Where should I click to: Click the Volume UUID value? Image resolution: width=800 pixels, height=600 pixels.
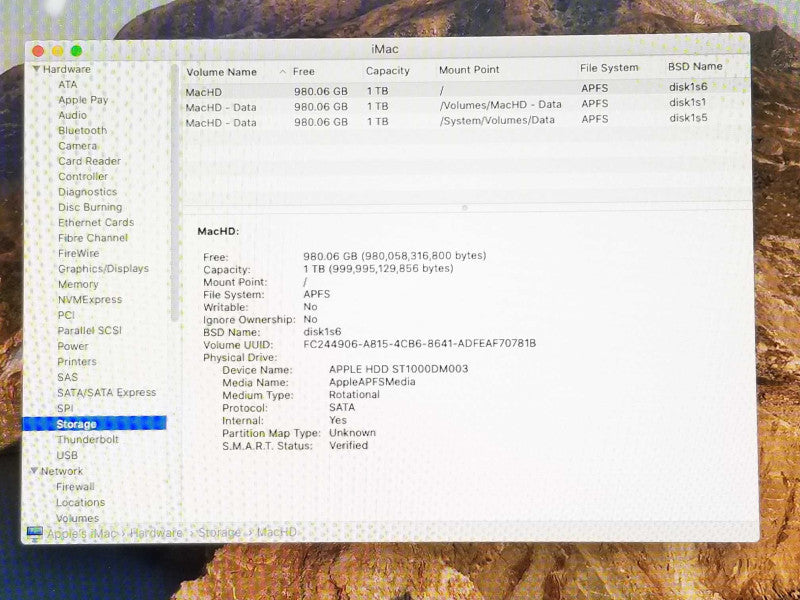[x=419, y=344]
